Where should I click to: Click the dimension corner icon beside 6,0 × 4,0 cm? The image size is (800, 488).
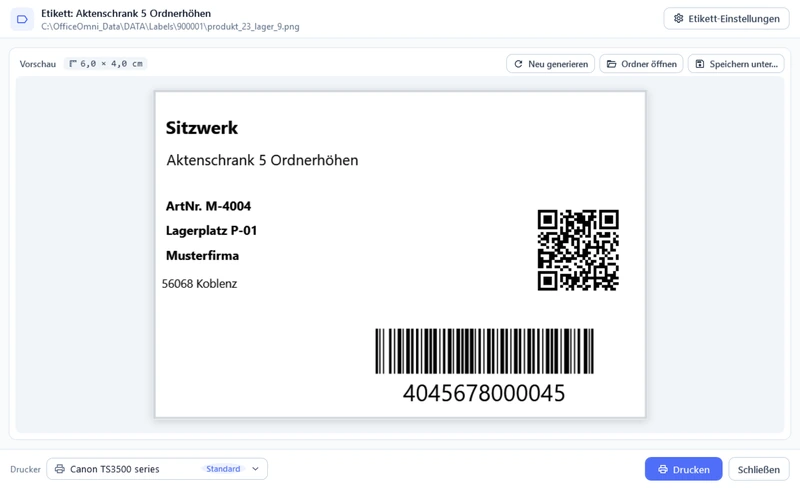[73, 64]
